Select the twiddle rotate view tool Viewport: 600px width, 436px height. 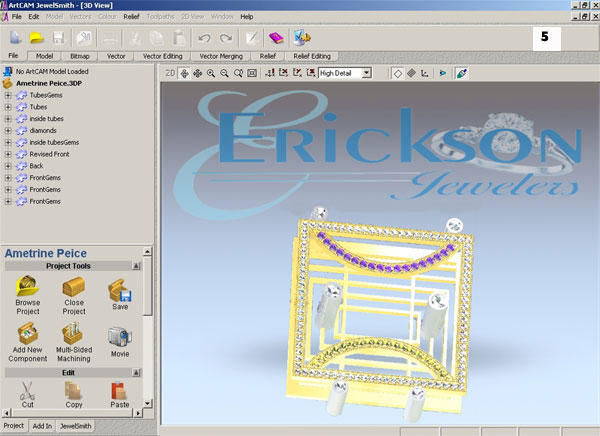(x=184, y=73)
